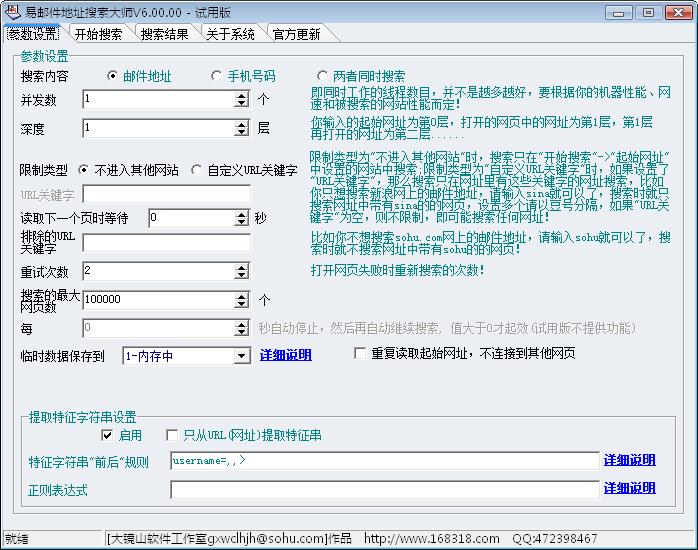Select 自定义URL关键字 restriction type
Viewport: 698px width, 550px height.
pos(196,170)
